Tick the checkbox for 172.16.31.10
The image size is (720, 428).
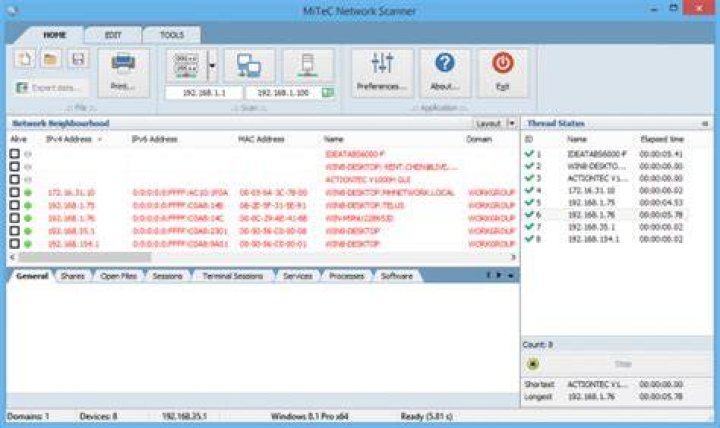15,192
